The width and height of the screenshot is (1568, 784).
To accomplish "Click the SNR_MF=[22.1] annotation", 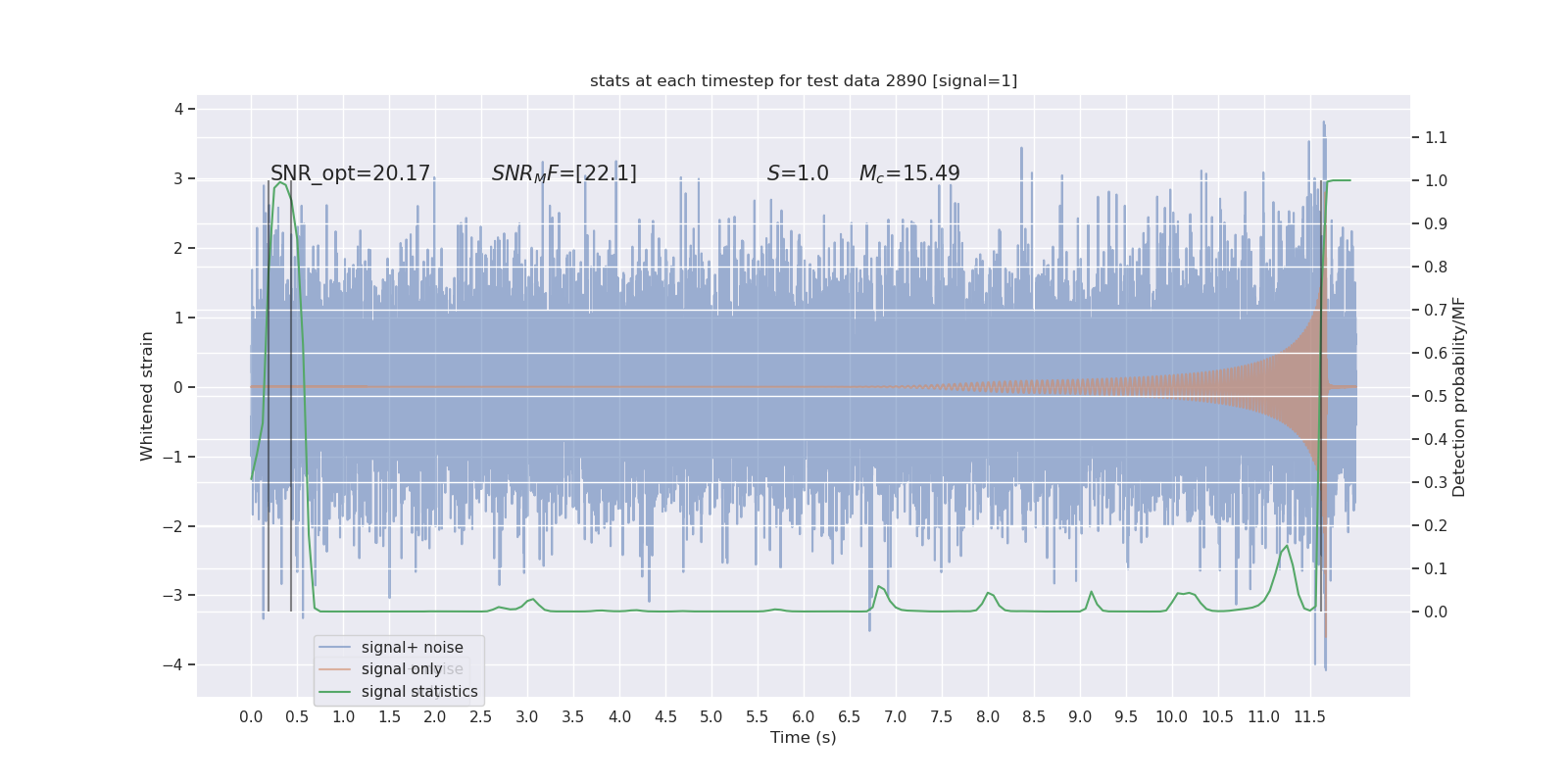I will (564, 173).
